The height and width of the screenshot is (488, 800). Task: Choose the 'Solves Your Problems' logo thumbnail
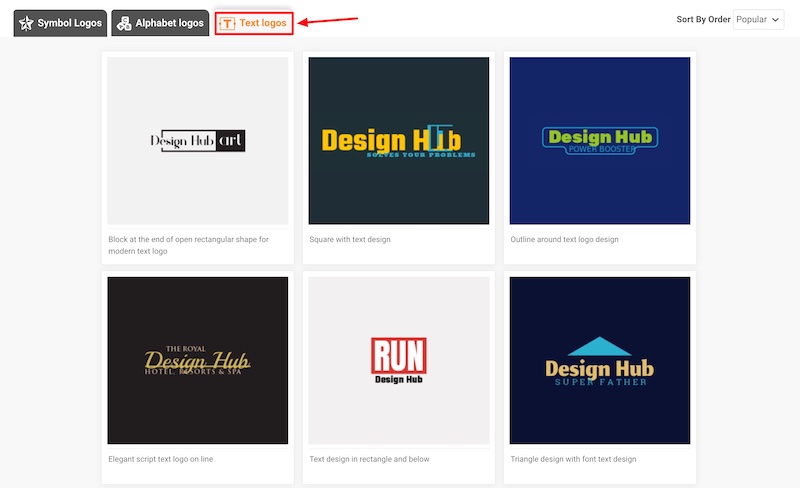tap(398, 140)
